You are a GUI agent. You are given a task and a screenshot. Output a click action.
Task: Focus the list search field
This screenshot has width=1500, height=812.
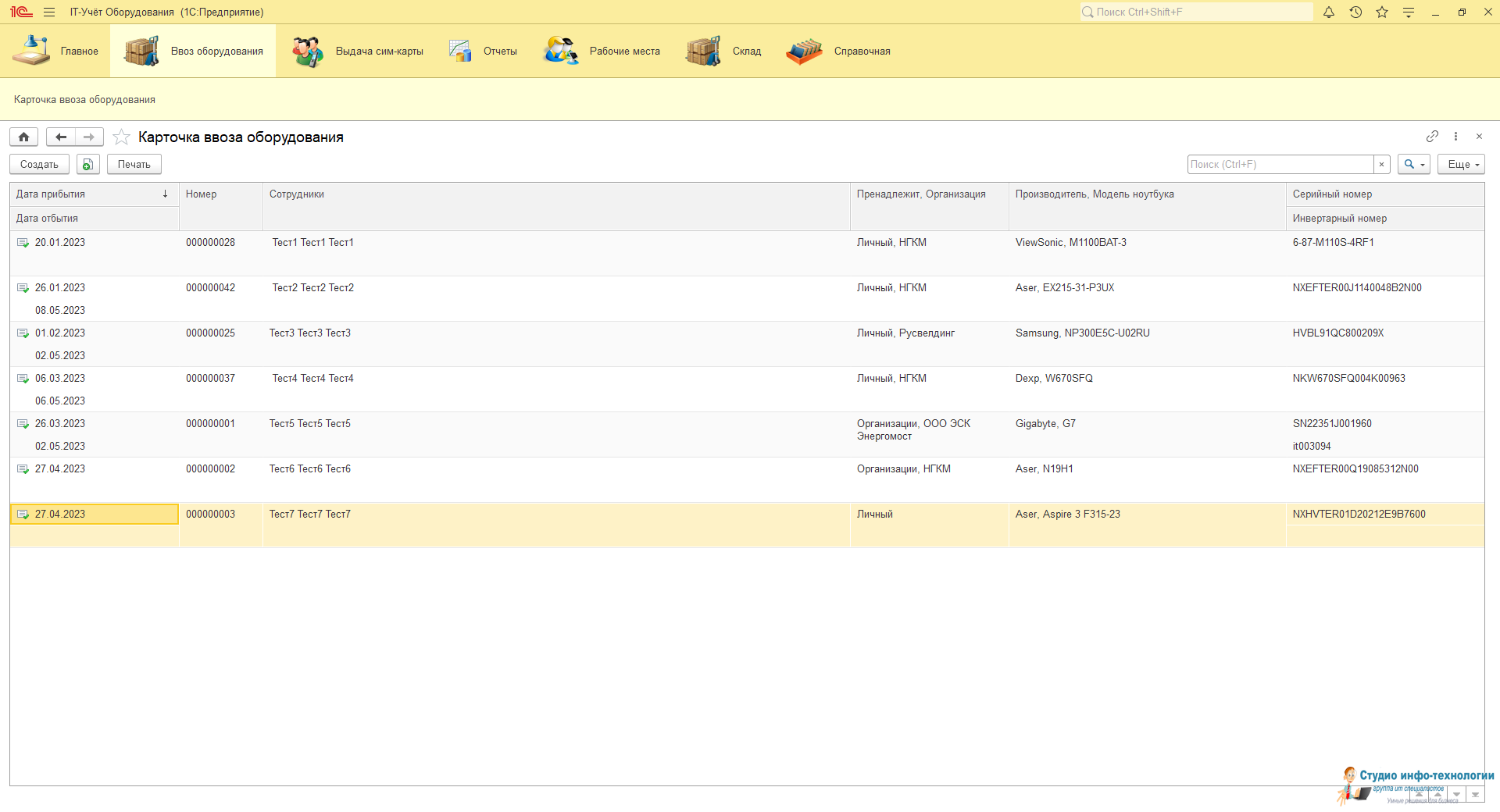click(1280, 165)
